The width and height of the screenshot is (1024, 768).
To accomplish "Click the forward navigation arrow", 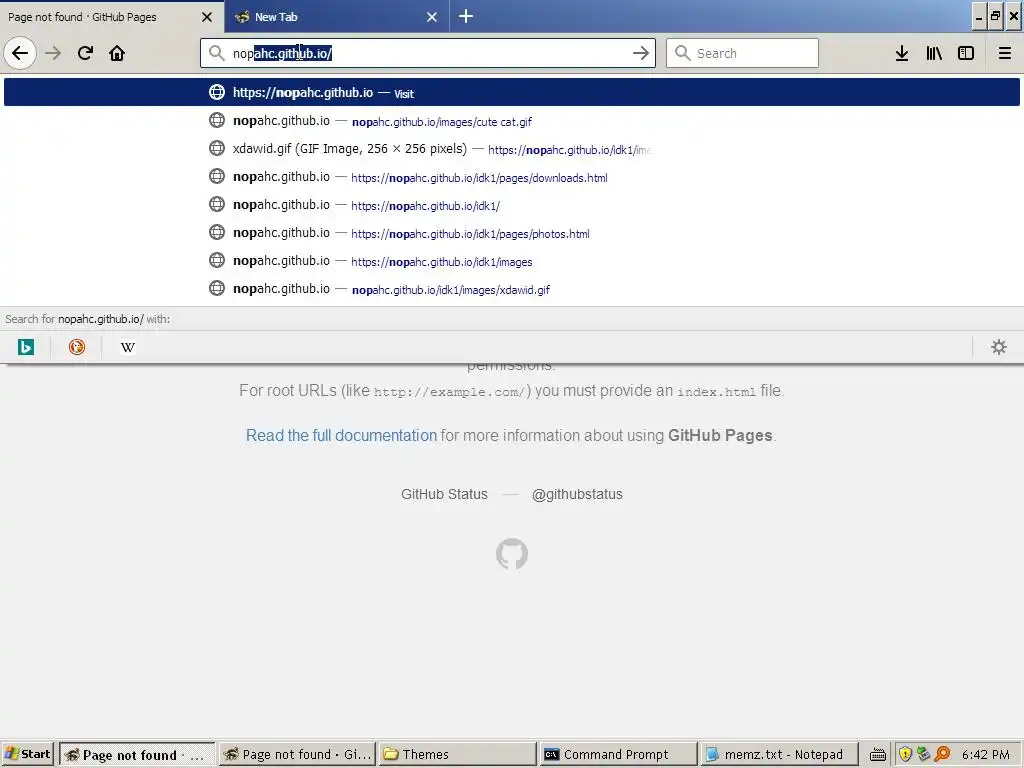I will click(53, 53).
